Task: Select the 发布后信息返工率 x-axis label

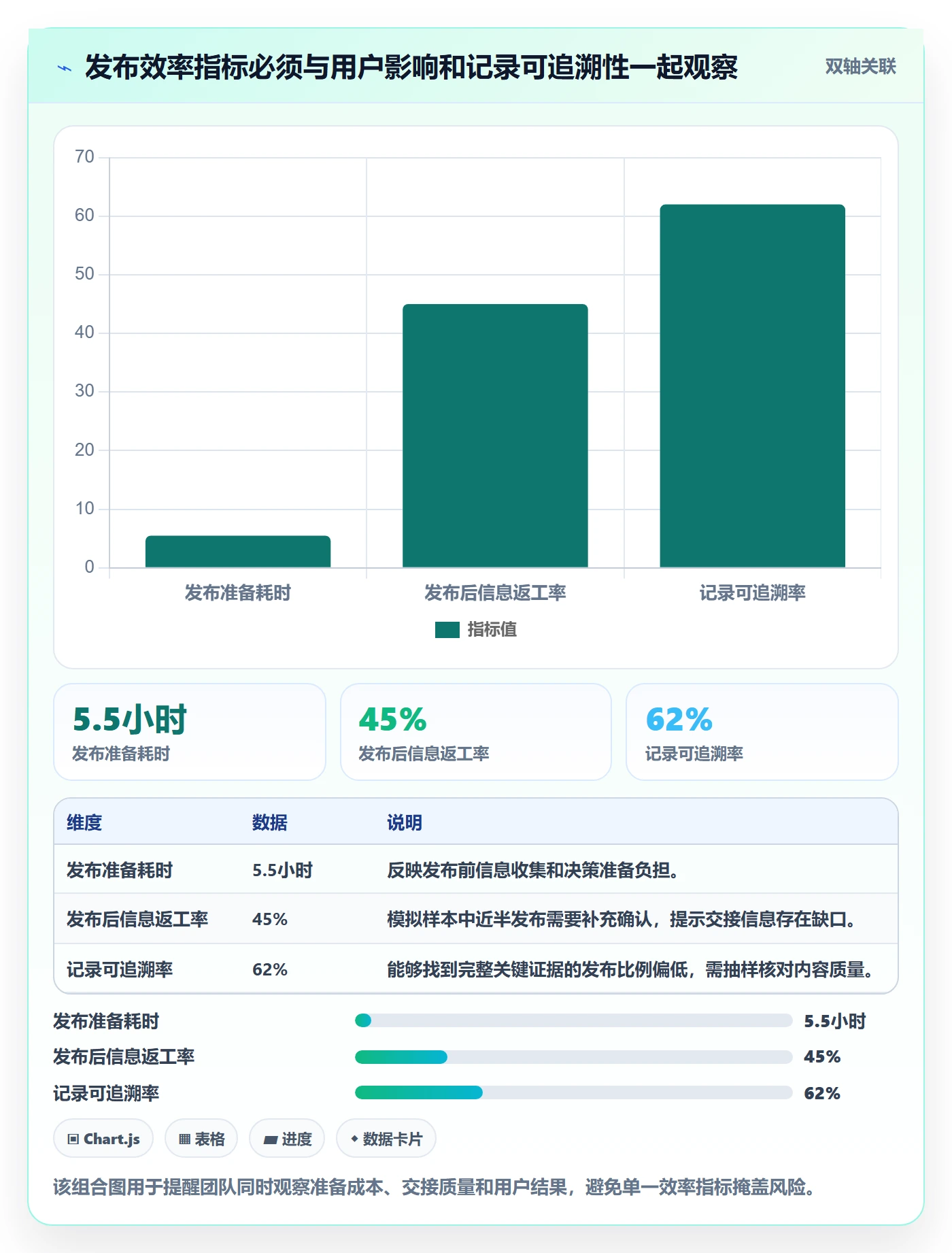Action: point(495,593)
